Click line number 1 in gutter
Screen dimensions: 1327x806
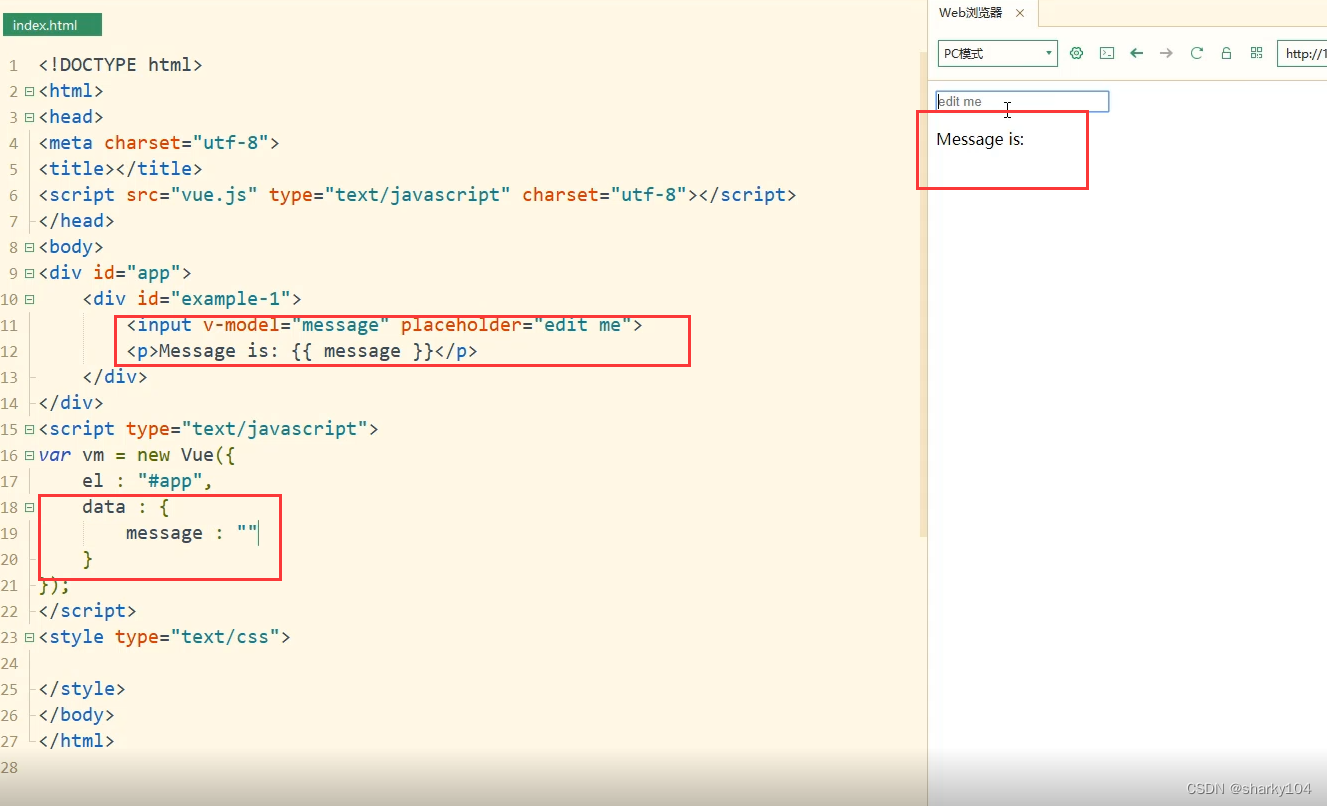pos(13,66)
